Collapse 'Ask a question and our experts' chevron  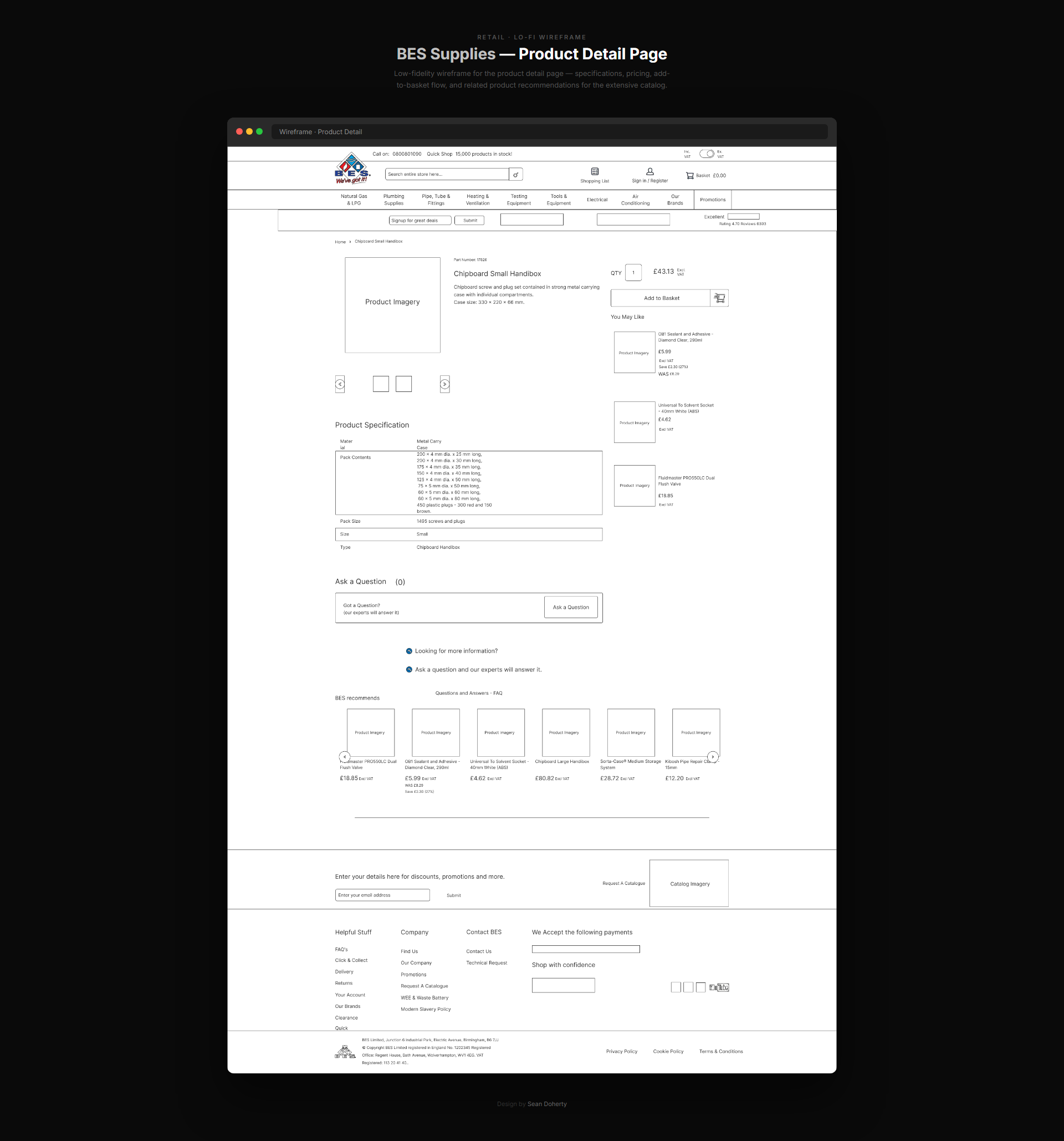tap(409, 670)
